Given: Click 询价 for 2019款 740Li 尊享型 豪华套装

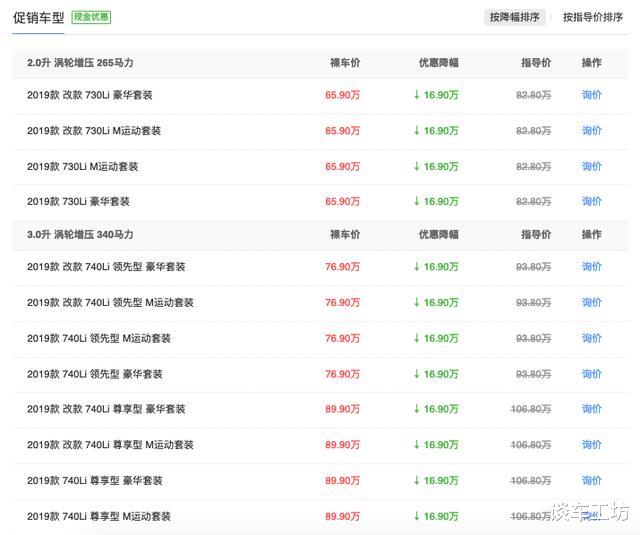Looking at the screenshot, I should pos(591,481).
